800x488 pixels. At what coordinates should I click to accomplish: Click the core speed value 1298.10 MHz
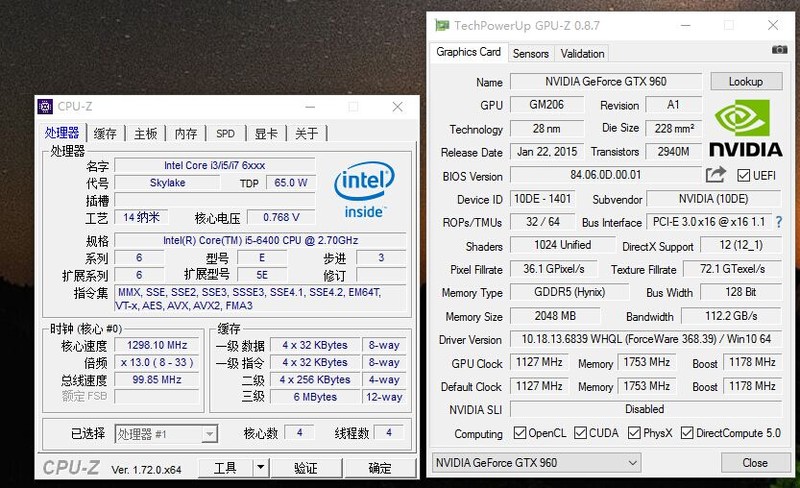click(157, 345)
